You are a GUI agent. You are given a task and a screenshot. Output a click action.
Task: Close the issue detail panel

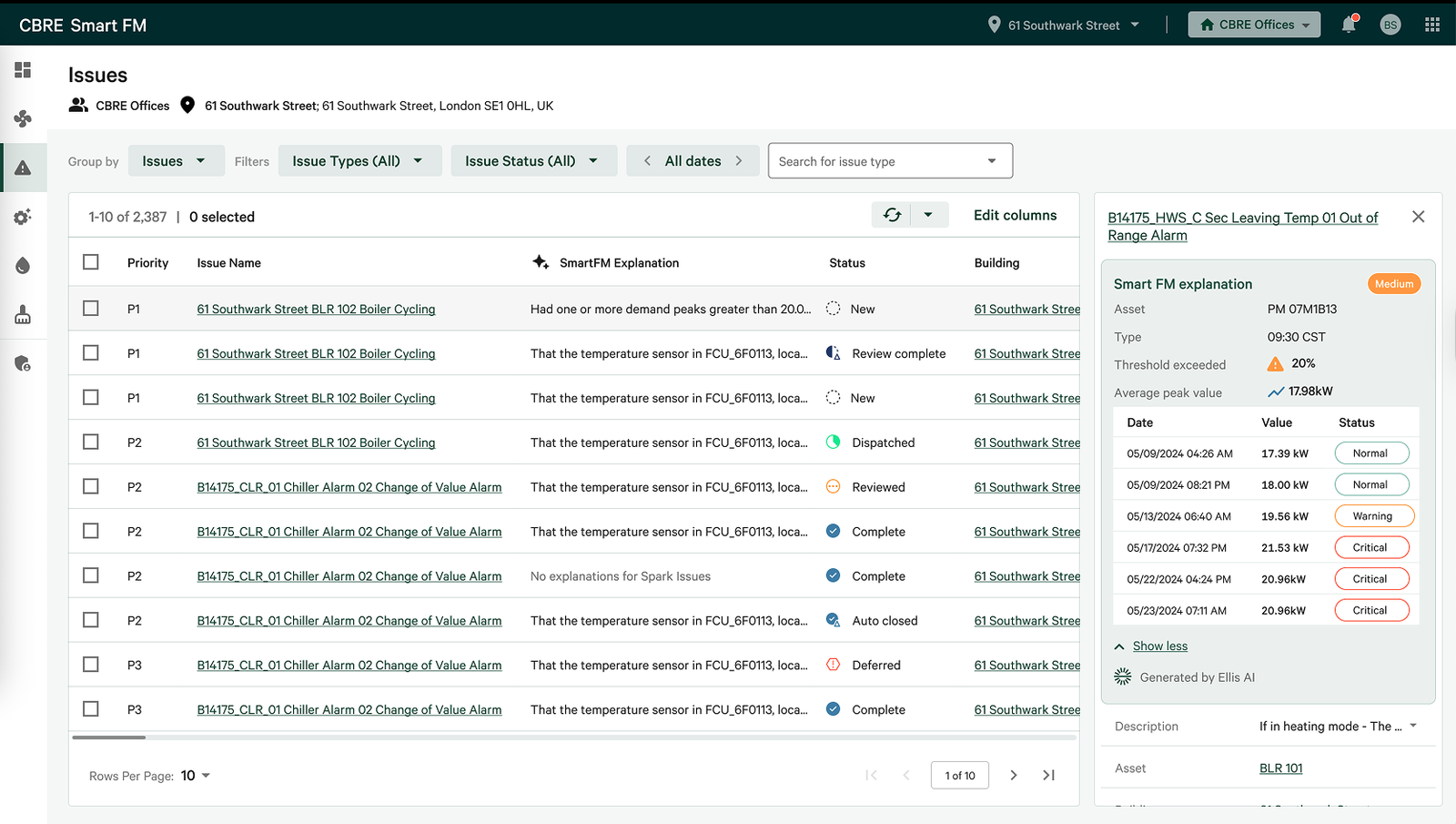click(1418, 217)
